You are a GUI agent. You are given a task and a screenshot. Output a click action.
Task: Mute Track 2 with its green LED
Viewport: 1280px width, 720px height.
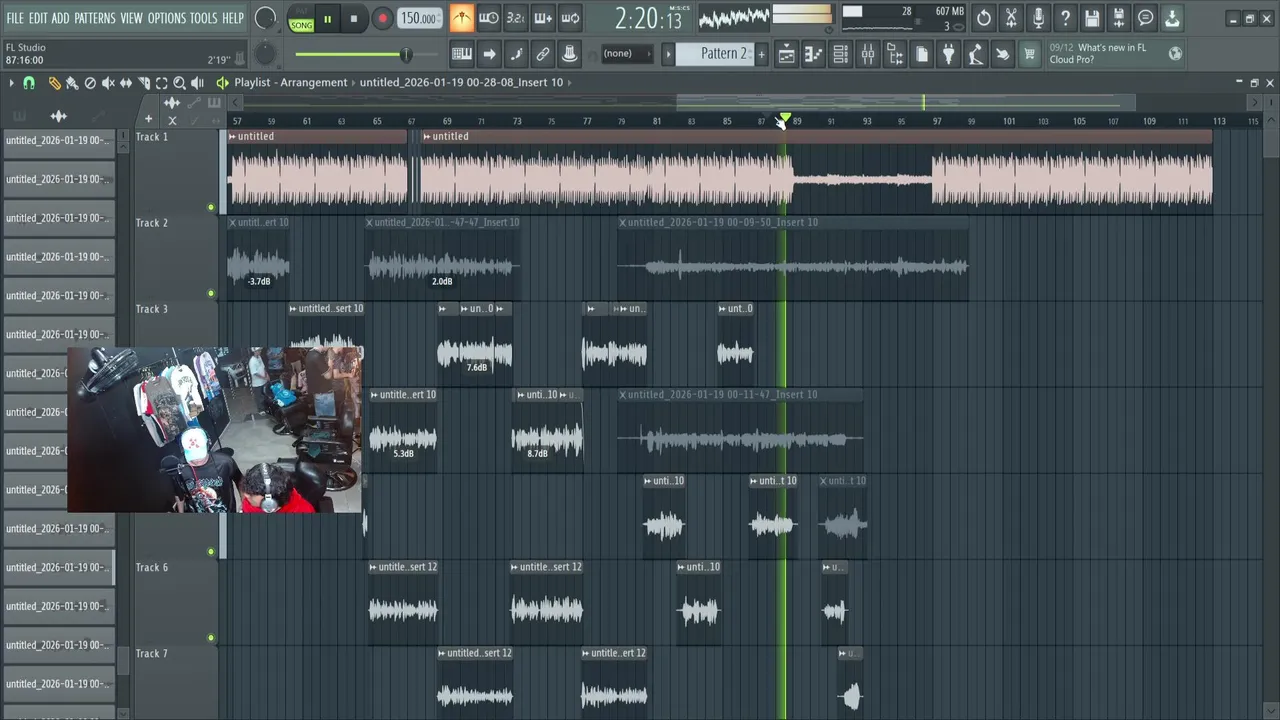(x=211, y=293)
